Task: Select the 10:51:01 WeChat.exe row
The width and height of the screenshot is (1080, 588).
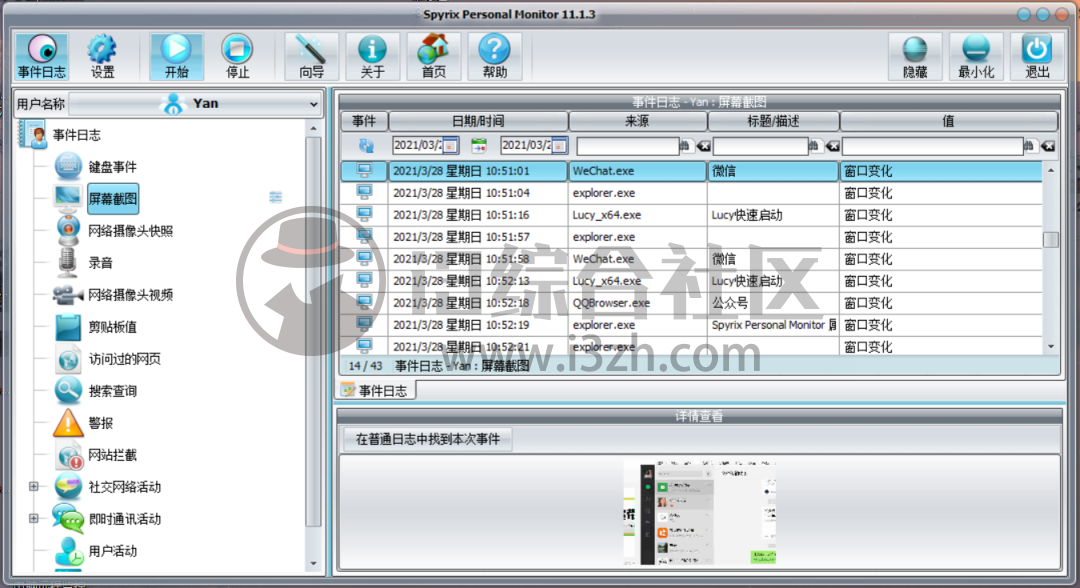Action: (x=692, y=171)
